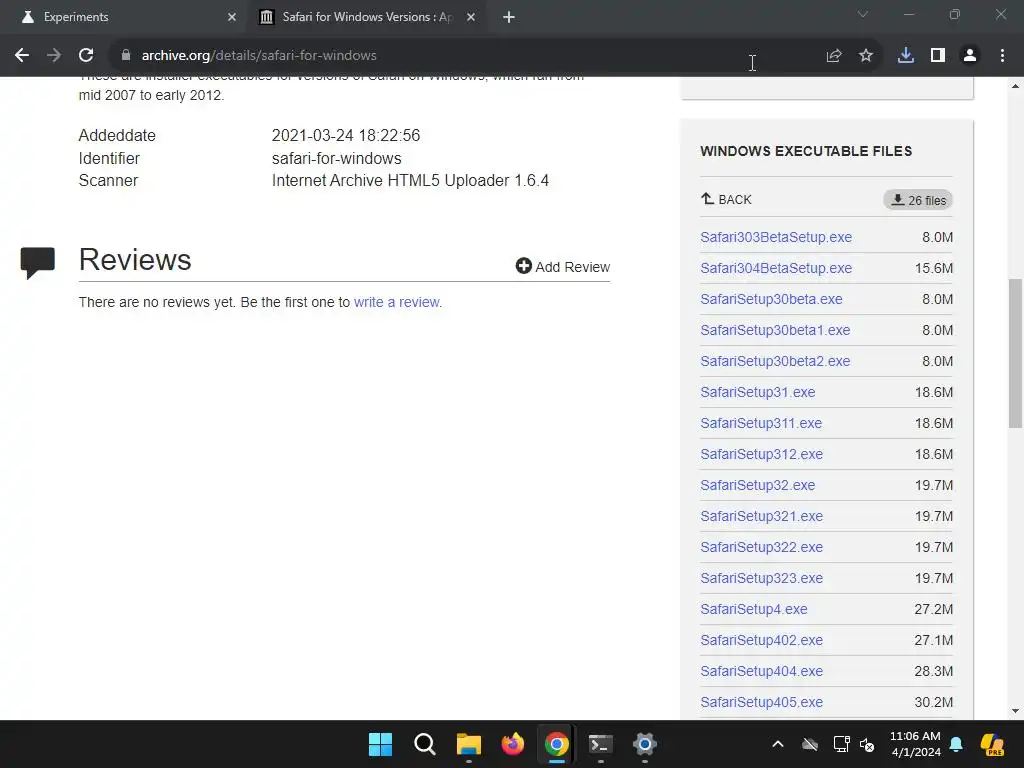This screenshot has height=768, width=1024.
Task: Open notification bell in tray
Action: click(x=956, y=744)
